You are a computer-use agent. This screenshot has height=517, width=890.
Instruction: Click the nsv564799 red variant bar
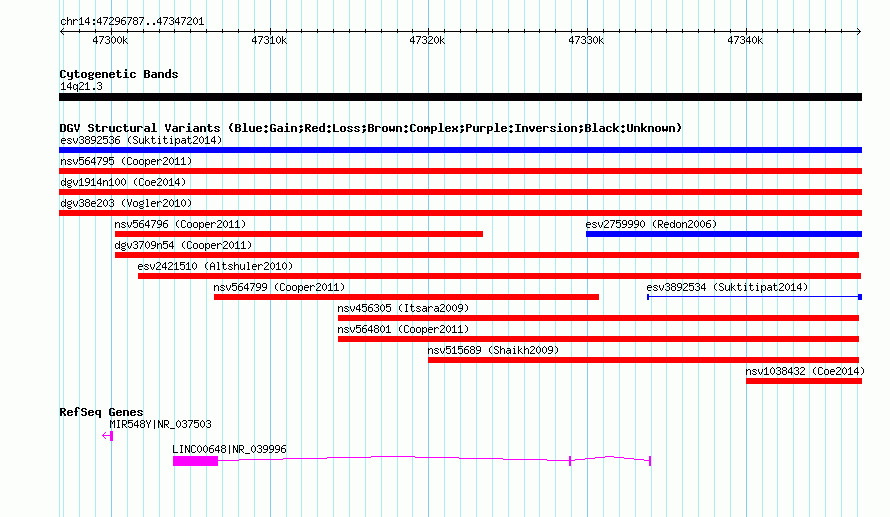coord(406,297)
